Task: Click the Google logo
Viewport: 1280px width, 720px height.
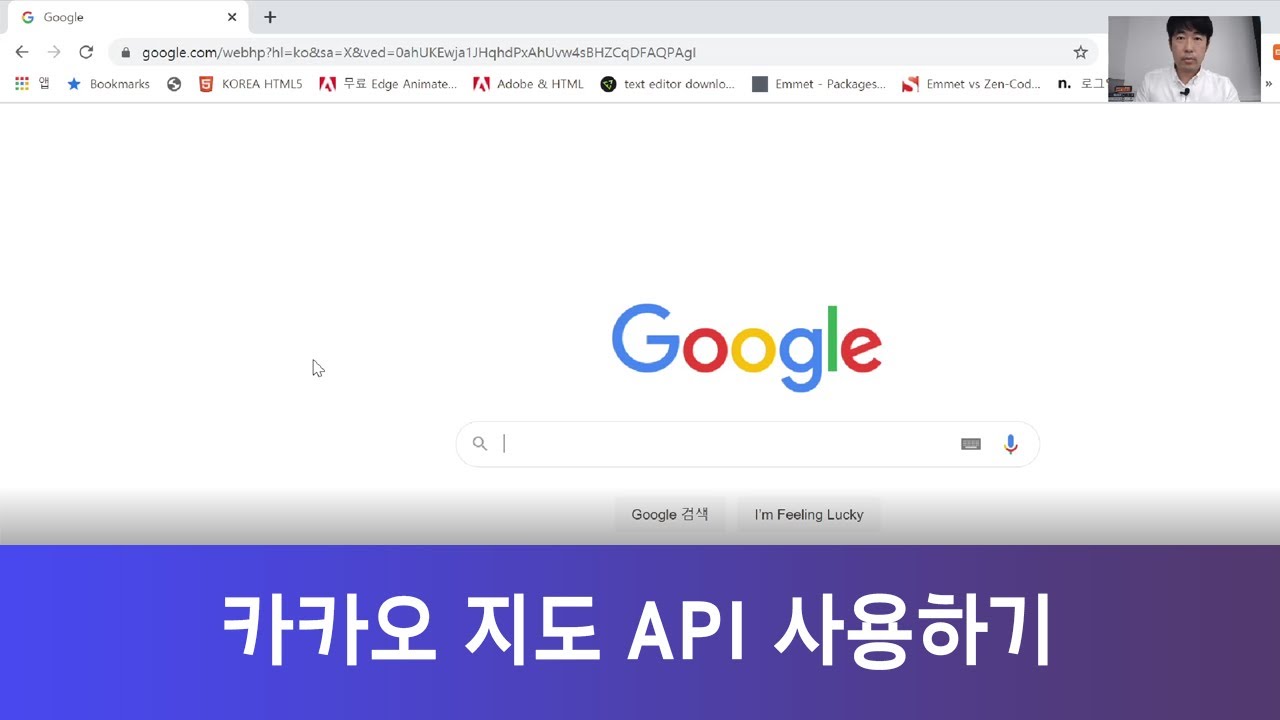Action: point(747,347)
